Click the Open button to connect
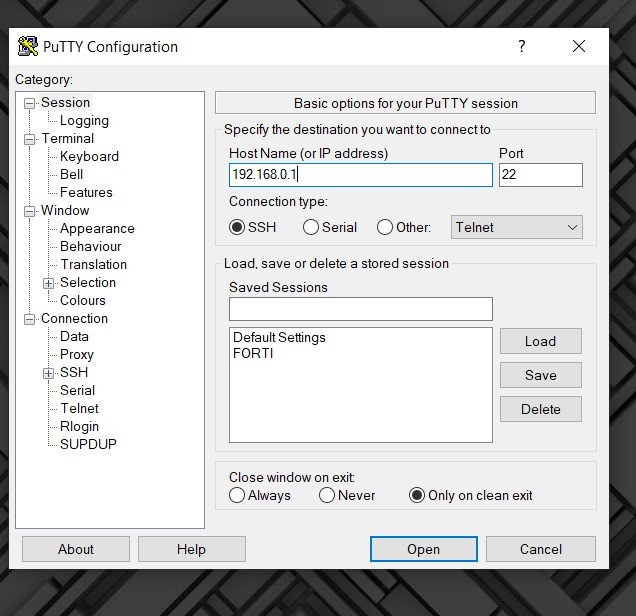 click(423, 549)
